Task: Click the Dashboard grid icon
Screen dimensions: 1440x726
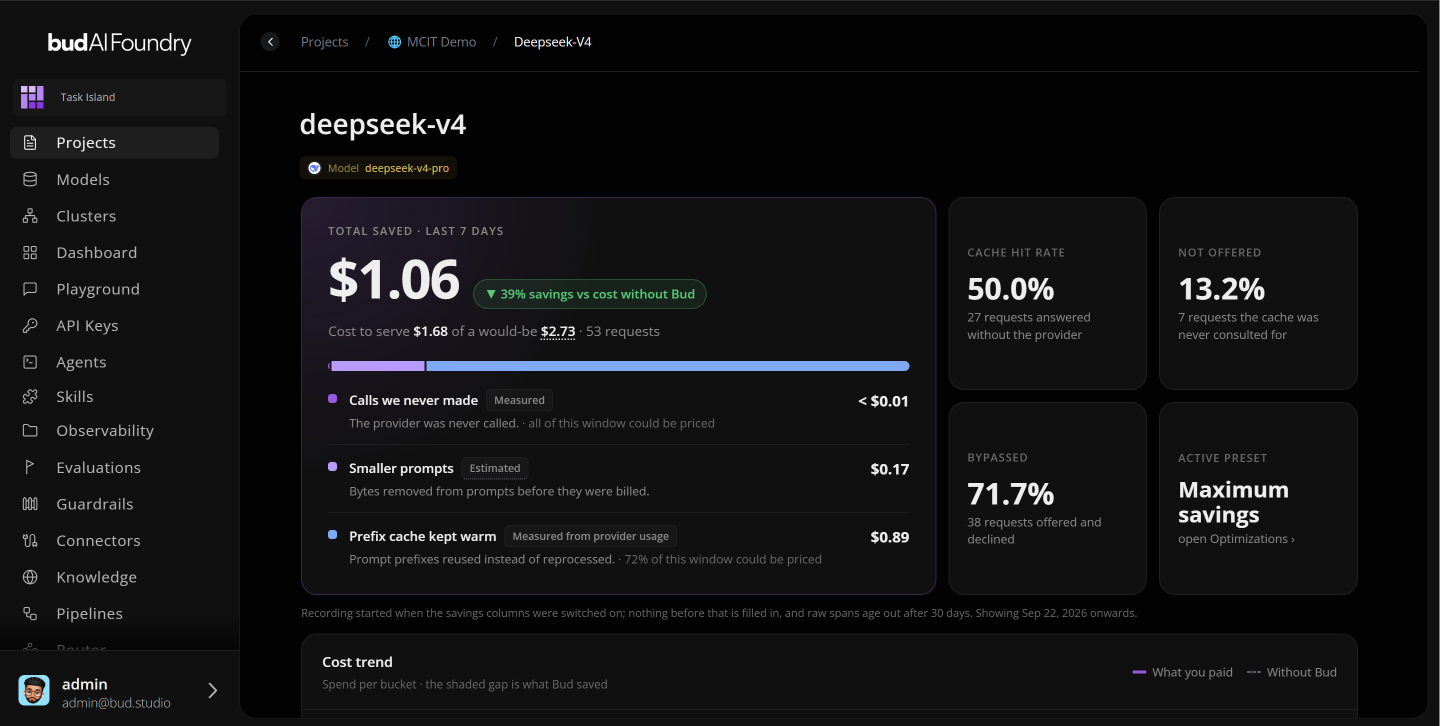Action: tap(30, 253)
